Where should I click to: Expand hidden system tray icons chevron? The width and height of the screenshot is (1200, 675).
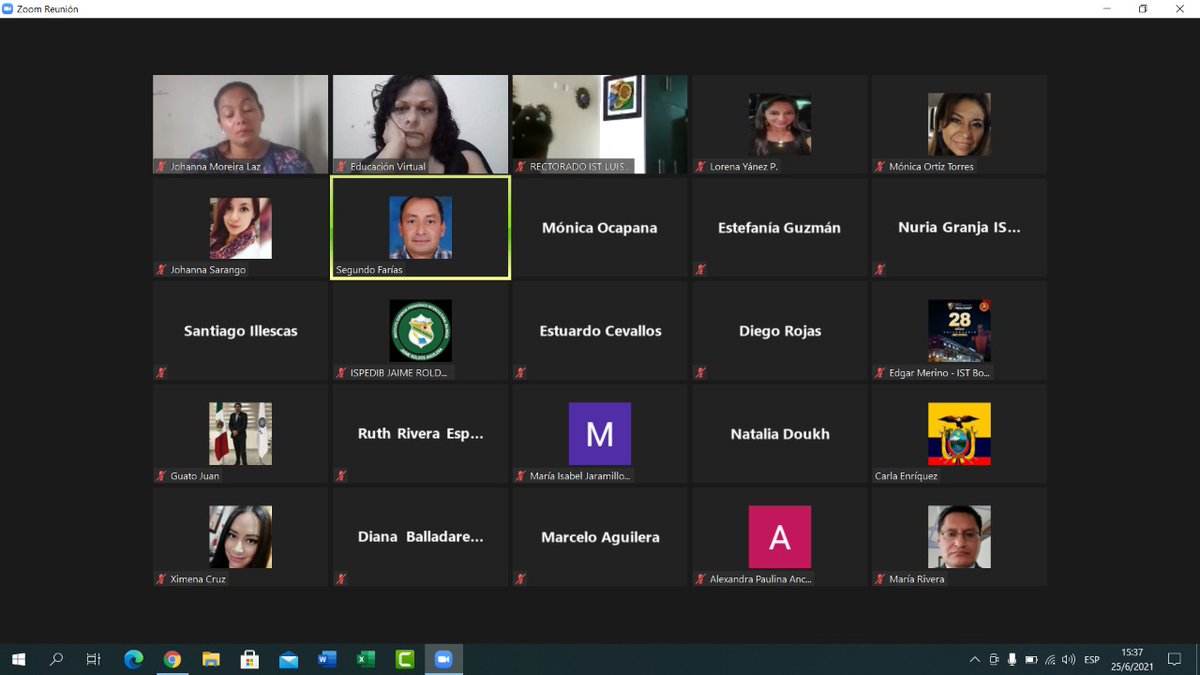click(975, 660)
